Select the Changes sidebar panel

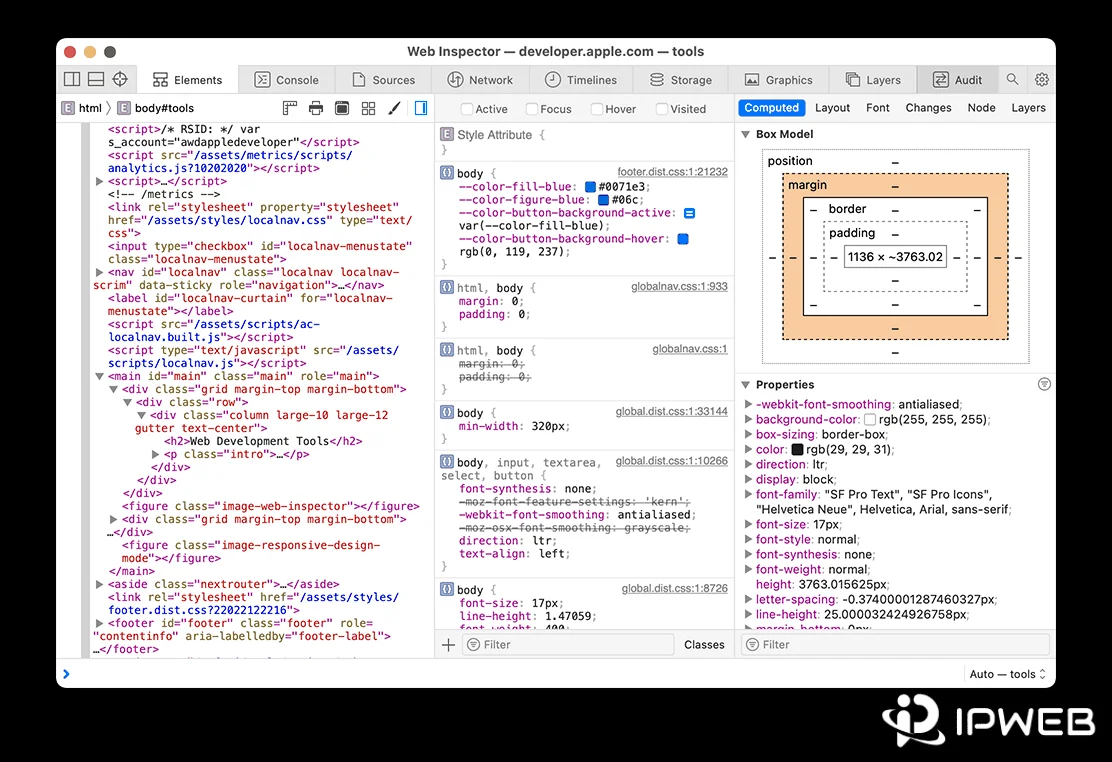pyautogui.click(x=928, y=108)
